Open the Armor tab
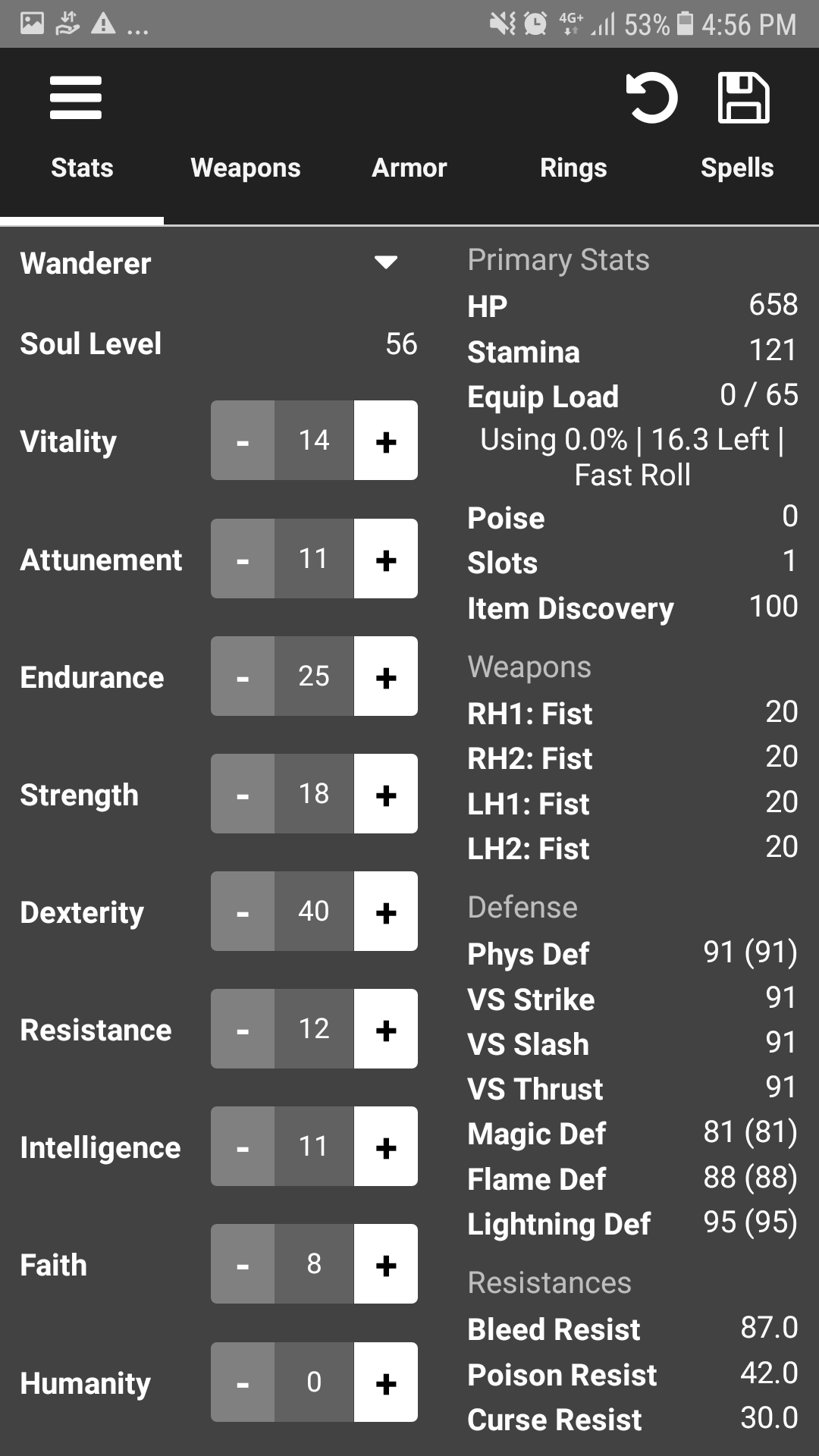The width and height of the screenshot is (819, 1456). [x=409, y=168]
